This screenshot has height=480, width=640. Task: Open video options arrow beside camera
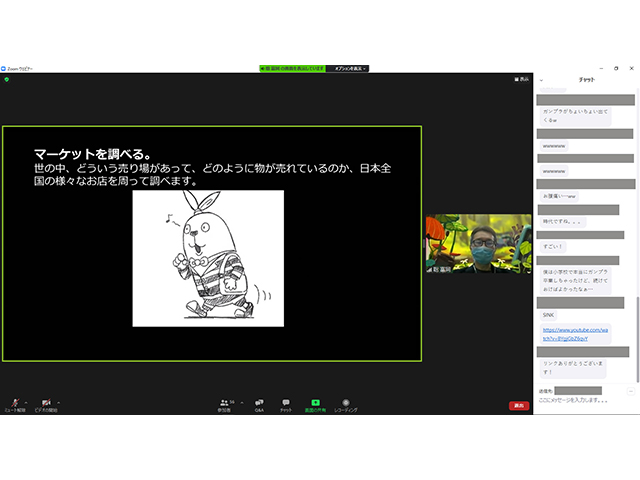coord(58,403)
